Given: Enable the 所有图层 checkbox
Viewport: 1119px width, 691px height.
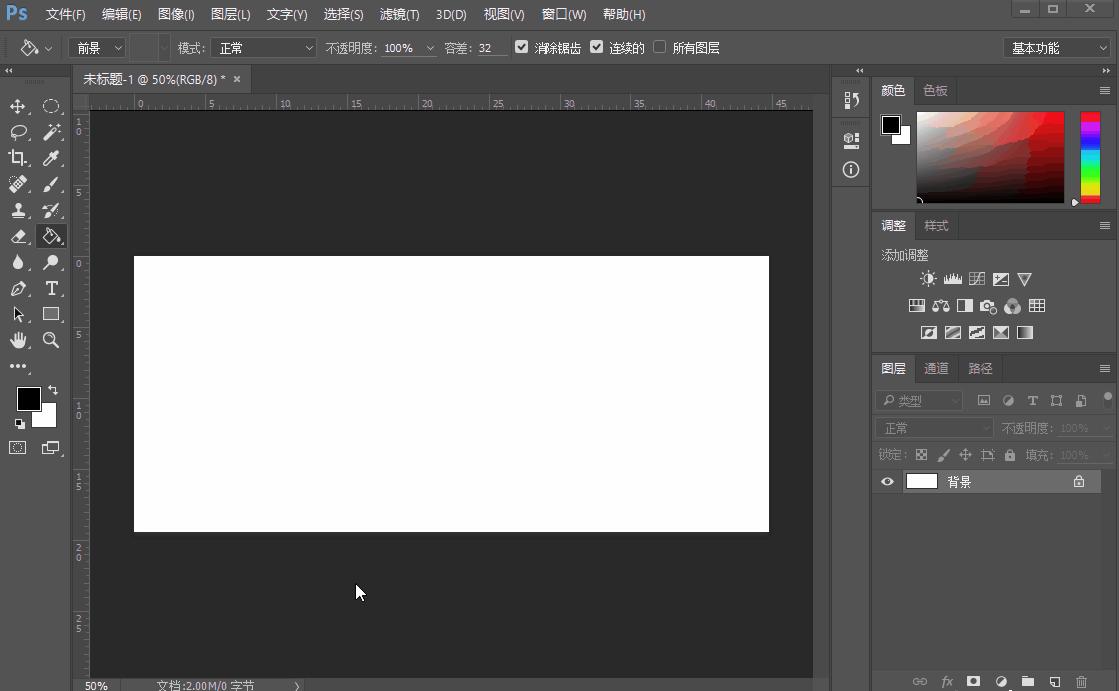Looking at the screenshot, I should point(660,47).
